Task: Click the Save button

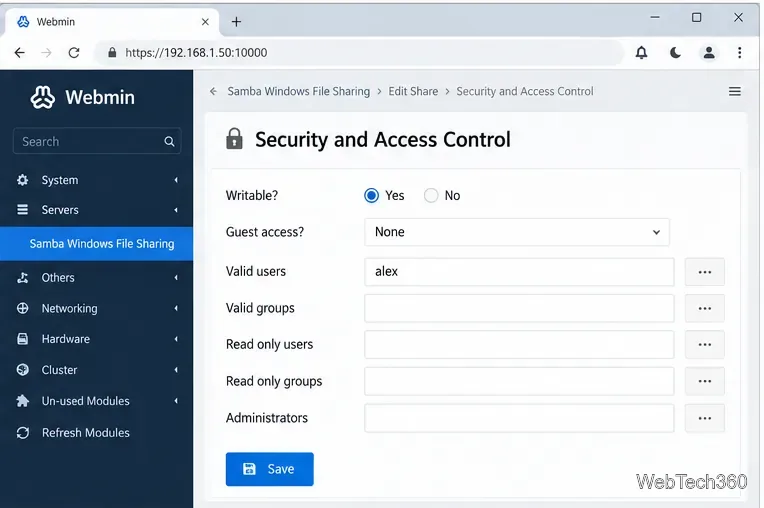Action: (x=269, y=469)
